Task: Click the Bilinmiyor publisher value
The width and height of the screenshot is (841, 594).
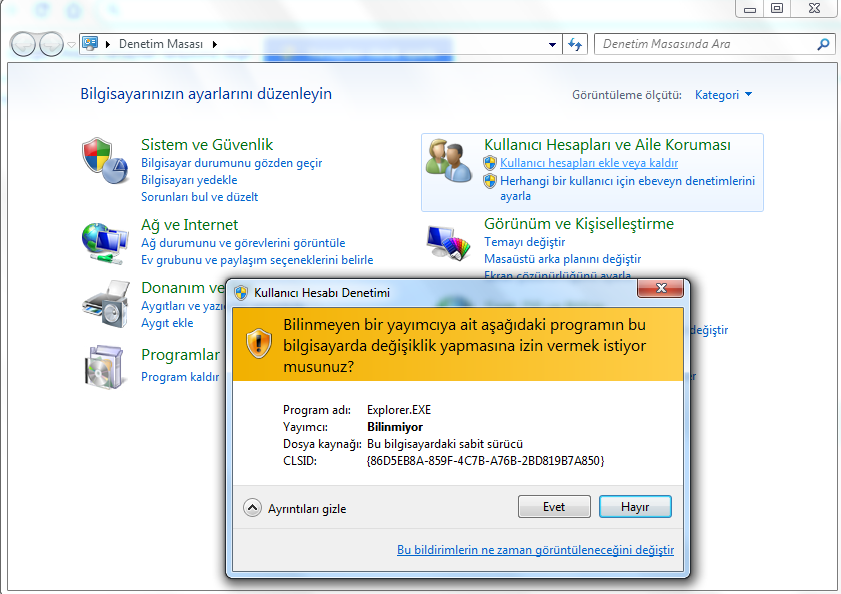Action: (x=395, y=427)
